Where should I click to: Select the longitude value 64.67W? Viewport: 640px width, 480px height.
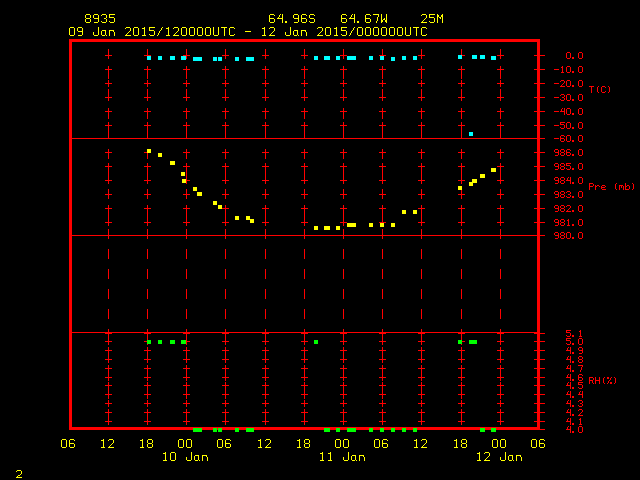coord(364,19)
